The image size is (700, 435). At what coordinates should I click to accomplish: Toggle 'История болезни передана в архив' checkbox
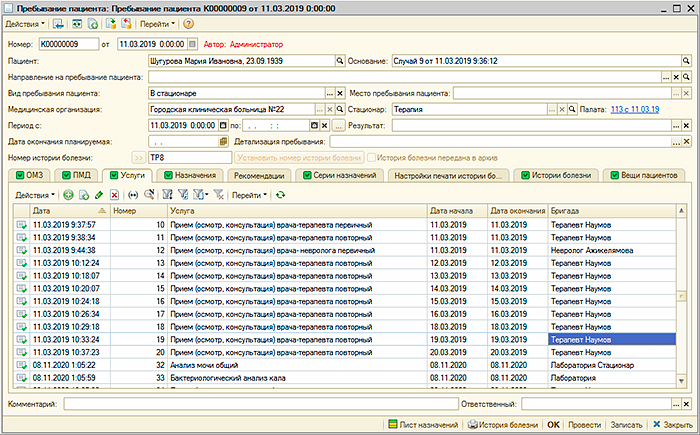click(372, 157)
